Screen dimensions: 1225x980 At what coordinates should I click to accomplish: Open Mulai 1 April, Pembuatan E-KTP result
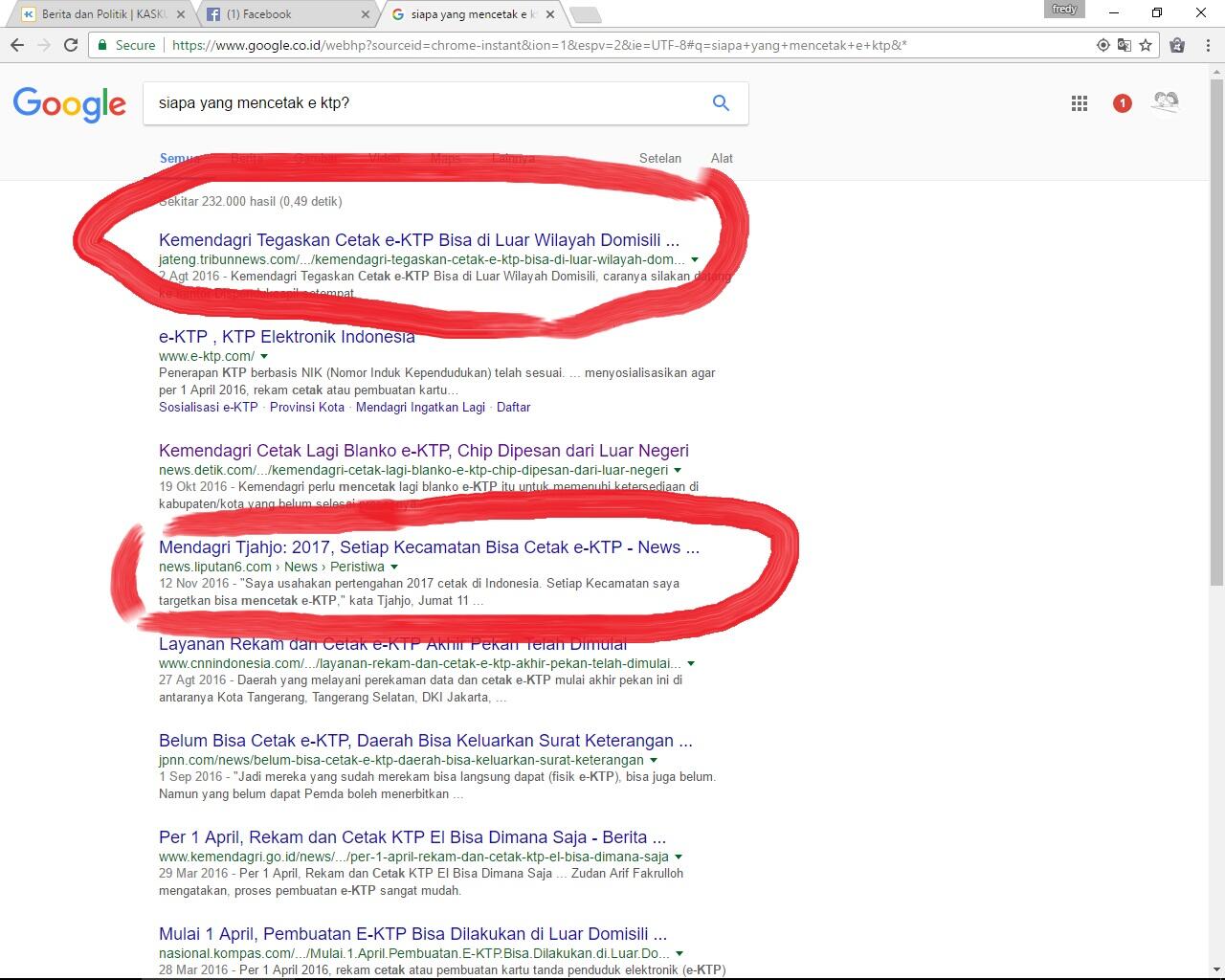pos(413,933)
